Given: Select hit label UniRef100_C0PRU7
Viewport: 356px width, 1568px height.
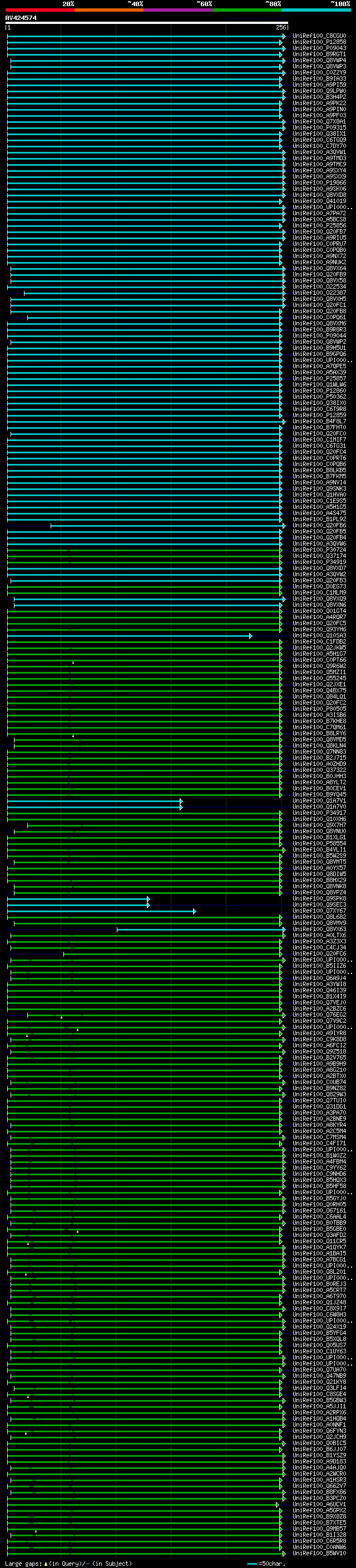Looking at the screenshot, I should click(x=319, y=244).
